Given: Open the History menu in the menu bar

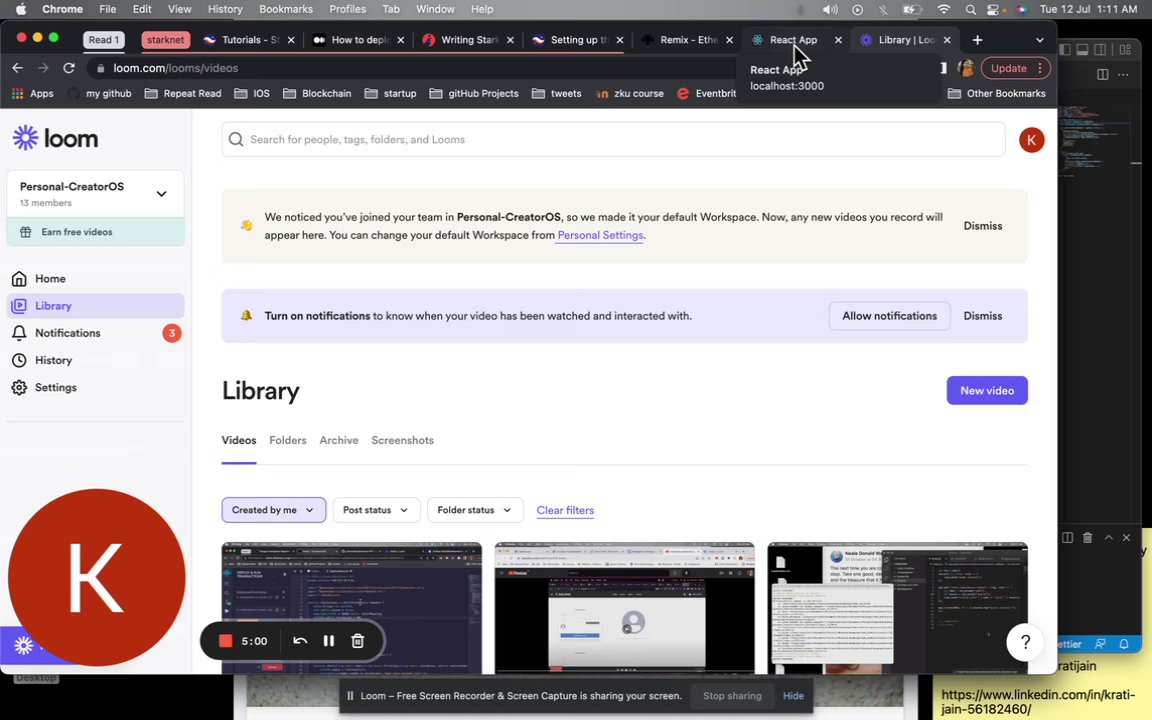Looking at the screenshot, I should tap(225, 9).
